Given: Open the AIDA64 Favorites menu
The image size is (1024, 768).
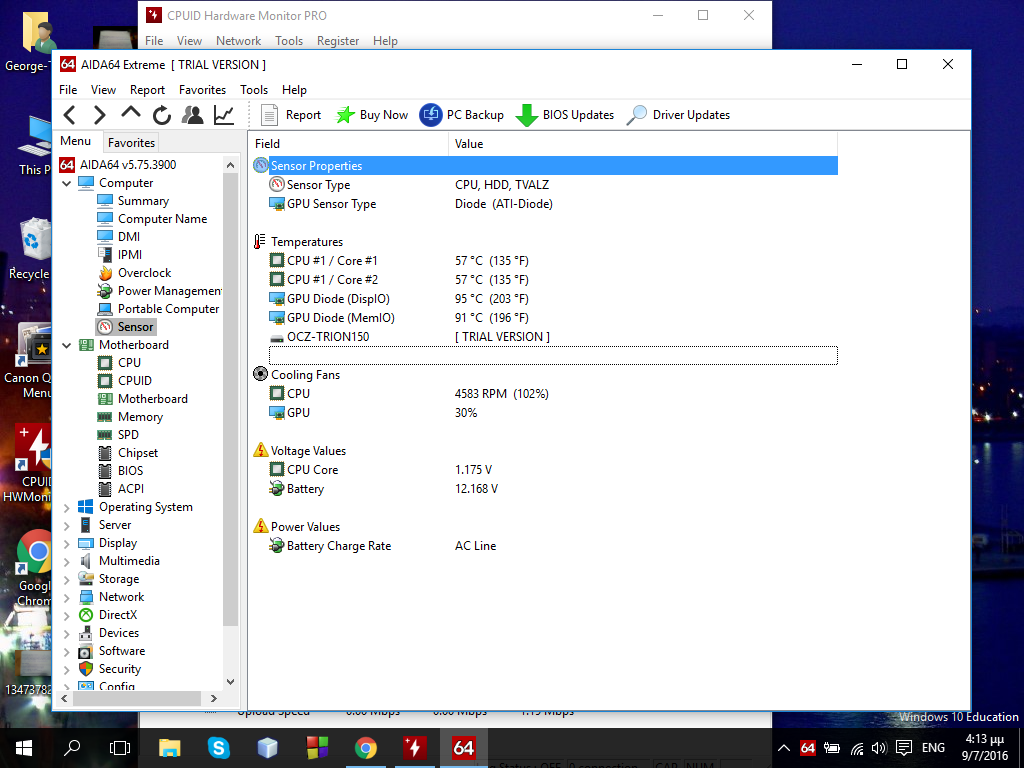Looking at the screenshot, I should [x=202, y=90].
